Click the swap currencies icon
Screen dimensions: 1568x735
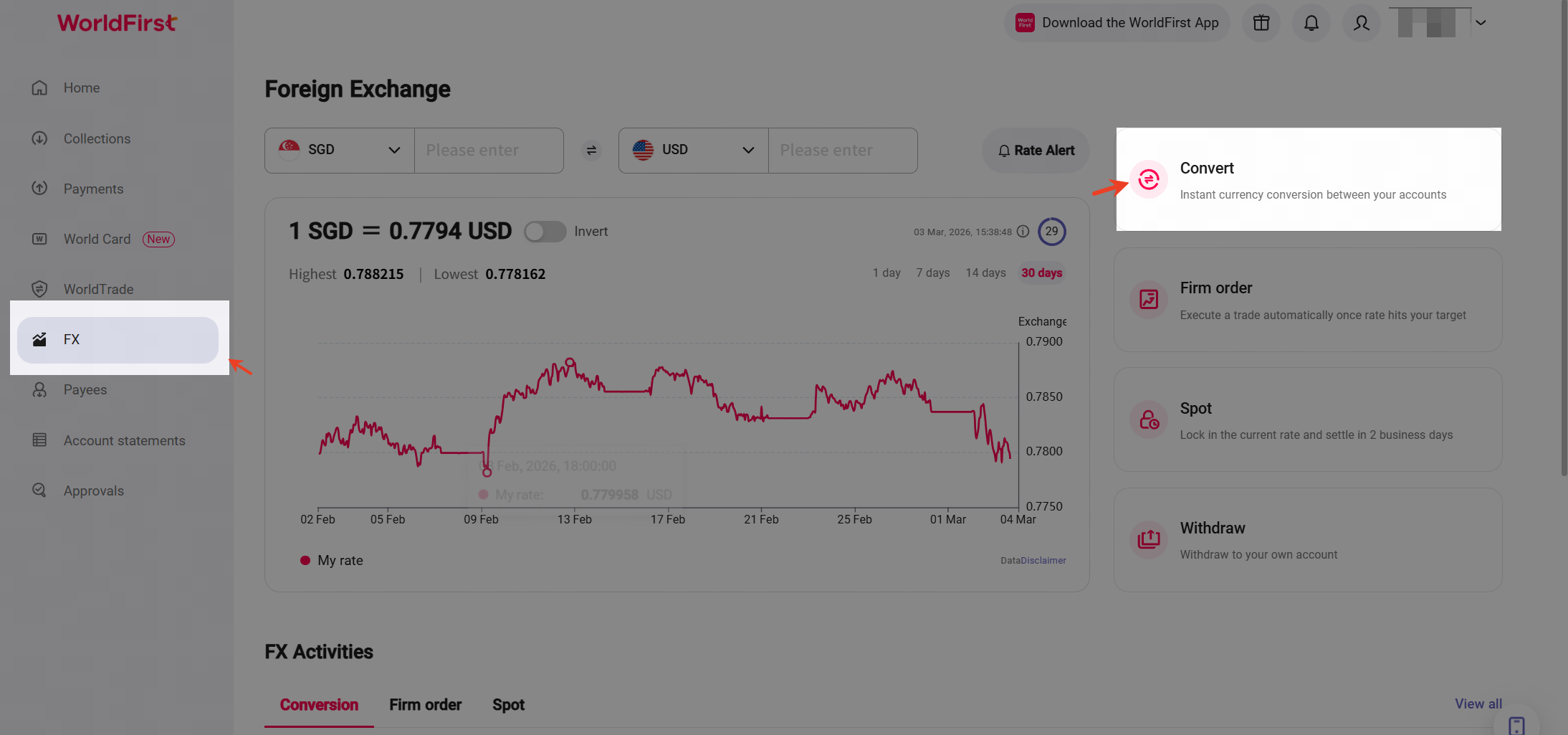tap(591, 151)
